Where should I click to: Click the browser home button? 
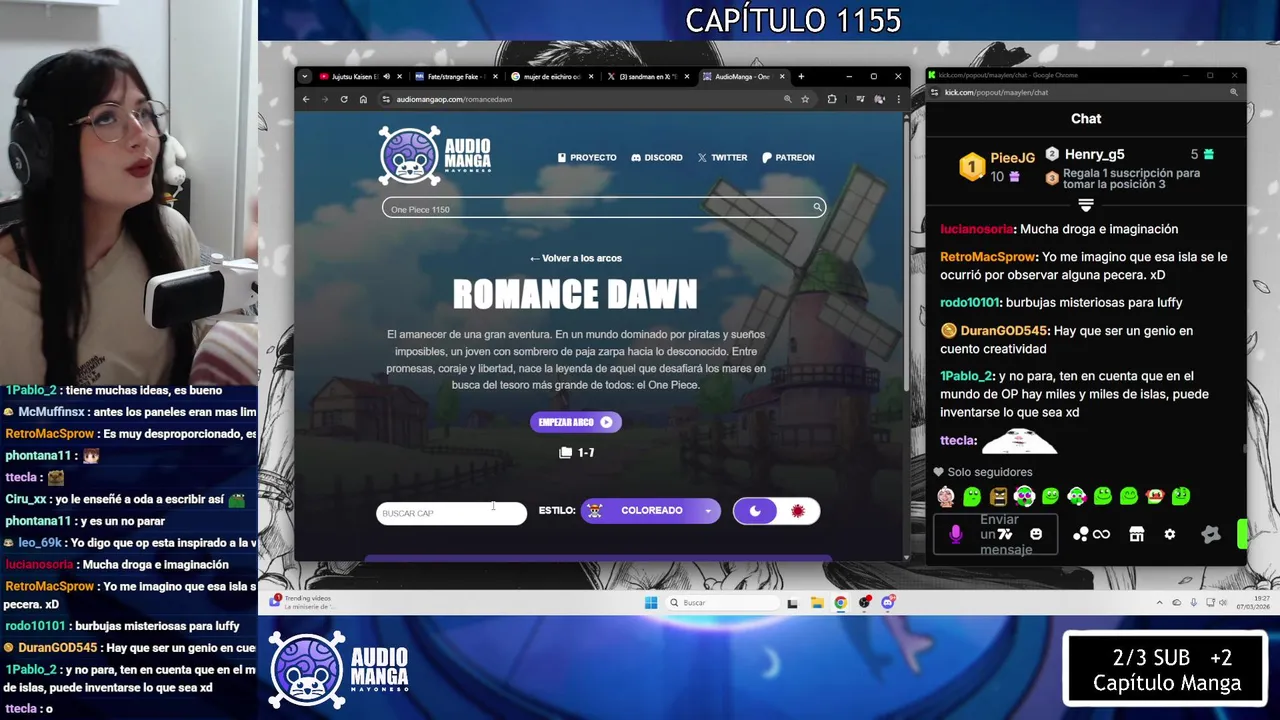pos(363,99)
